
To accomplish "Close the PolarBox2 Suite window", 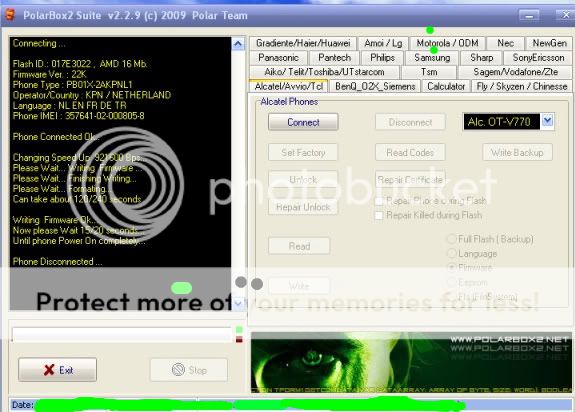I will point(566,15).
